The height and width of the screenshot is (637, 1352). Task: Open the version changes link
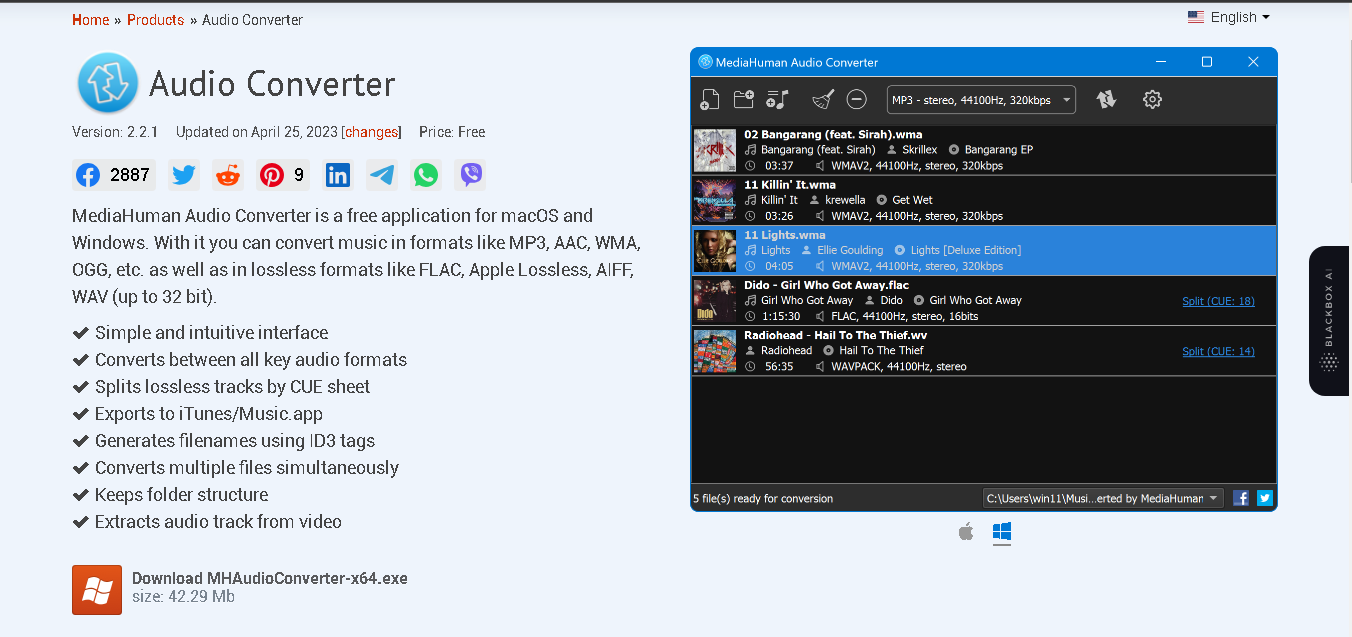(x=371, y=132)
